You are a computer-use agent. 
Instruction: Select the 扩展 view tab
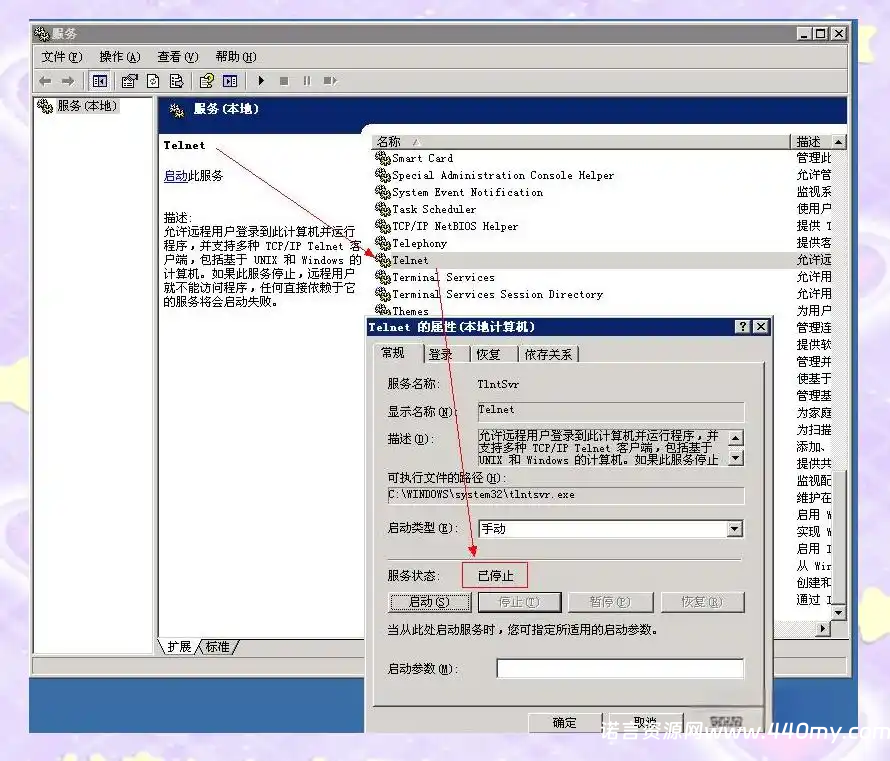pos(179,647)
